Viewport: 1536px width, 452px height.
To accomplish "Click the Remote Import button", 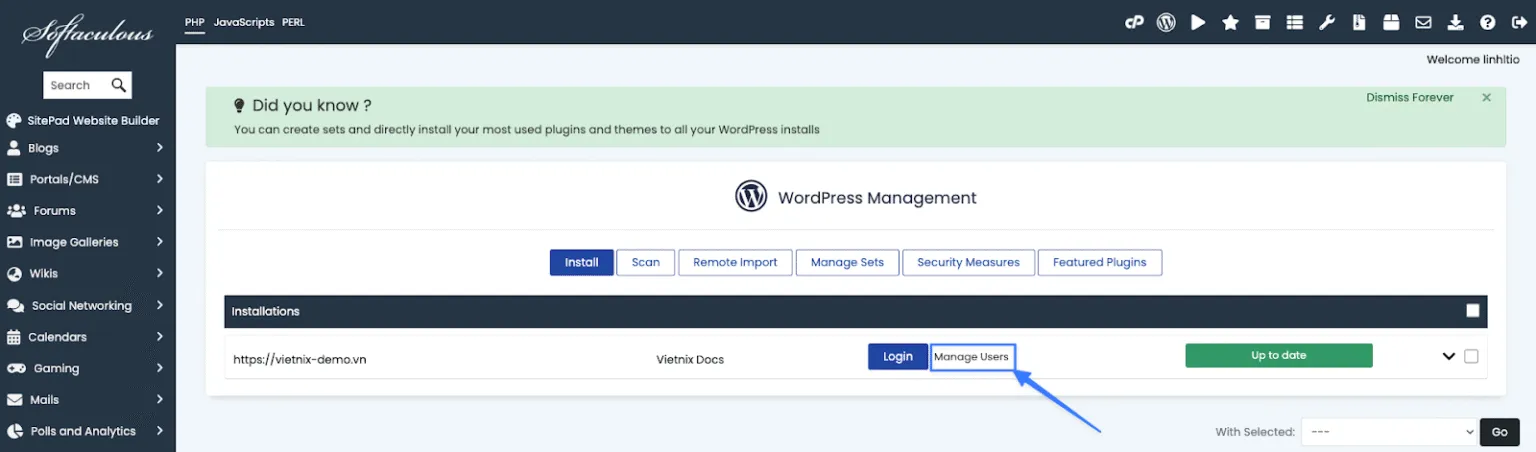I will coord(735,262).
